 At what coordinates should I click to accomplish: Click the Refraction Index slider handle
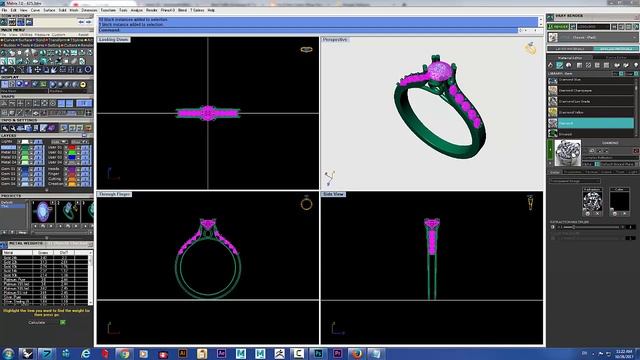click(x=574, y=227)
